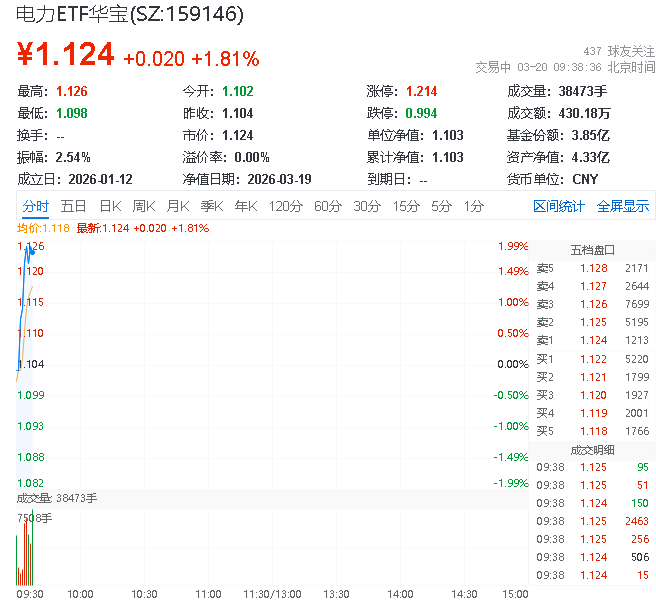Screen dimensions: 656x613
Task: Select the 买1 row at 1.122
Action: 592,359
